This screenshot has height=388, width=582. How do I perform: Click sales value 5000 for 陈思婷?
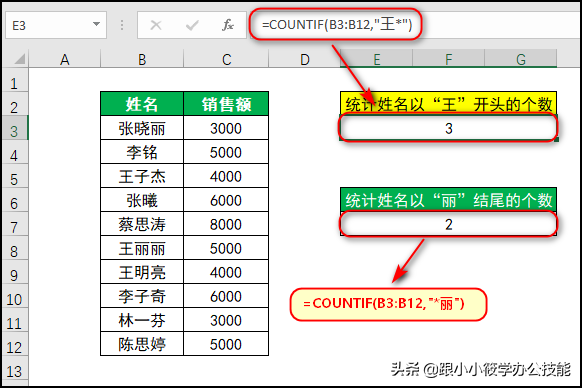[x=226, y=344]
